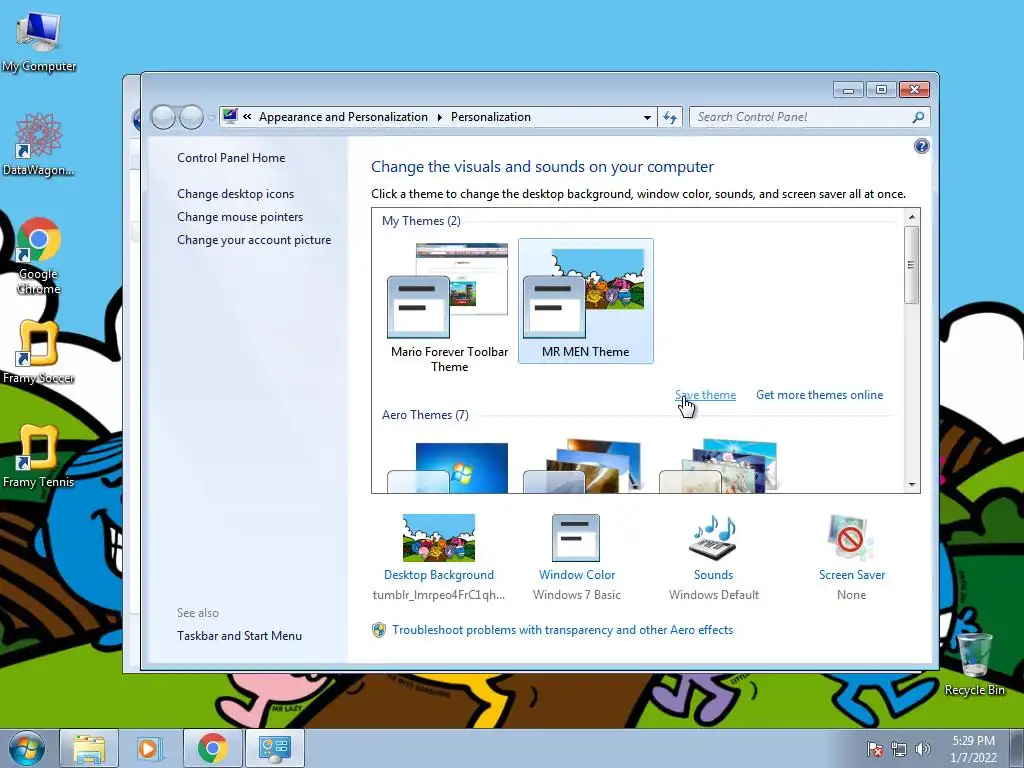Click the Personalization breadcrumb
The image size is (1024, 768).
pyautogui.click(x=490, y=117)
